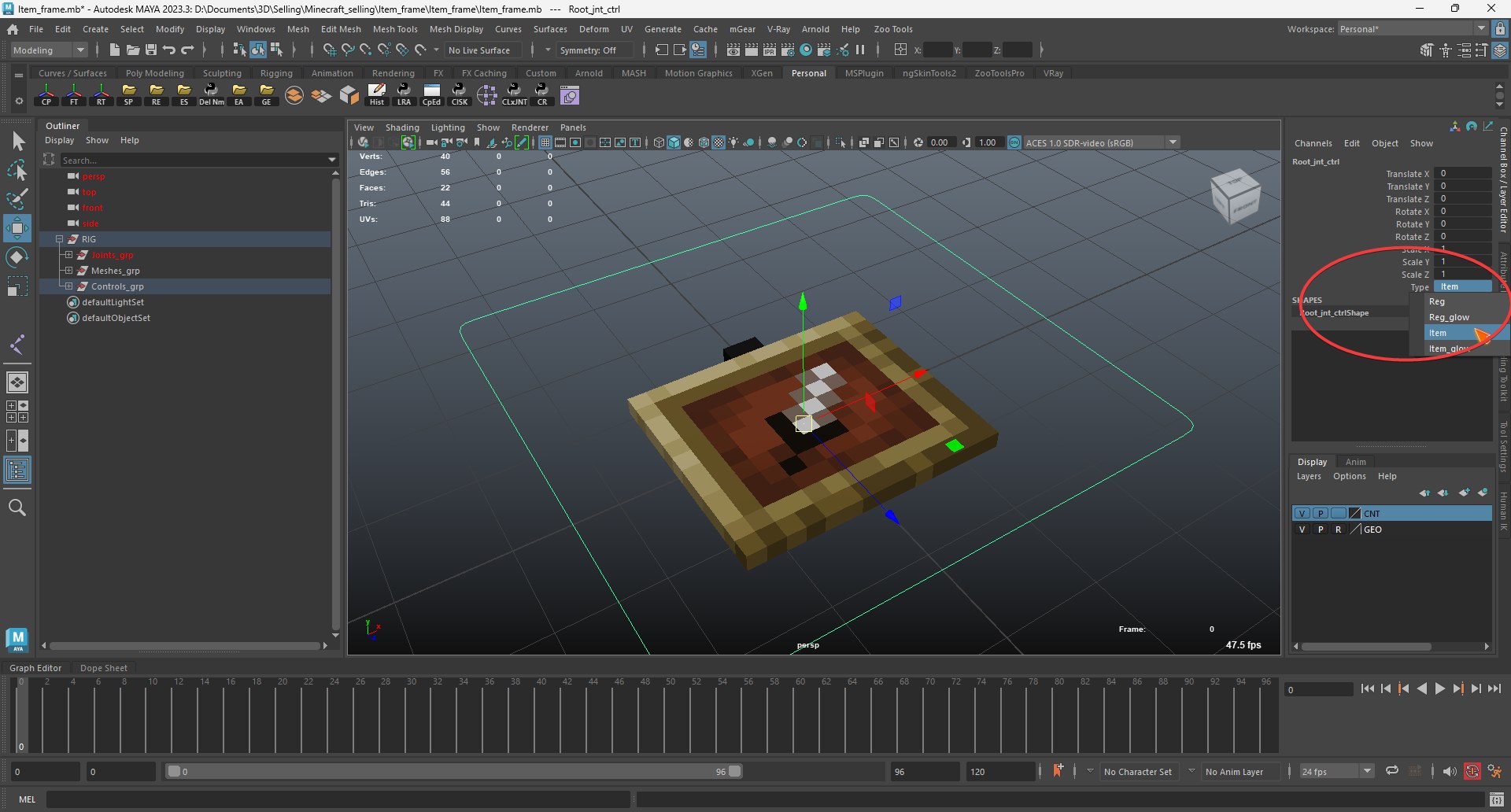The height and width of the screenshot is (812, 1511).
Task: Toggle the auto keyframe icon
Action: tap(1472, 771)
